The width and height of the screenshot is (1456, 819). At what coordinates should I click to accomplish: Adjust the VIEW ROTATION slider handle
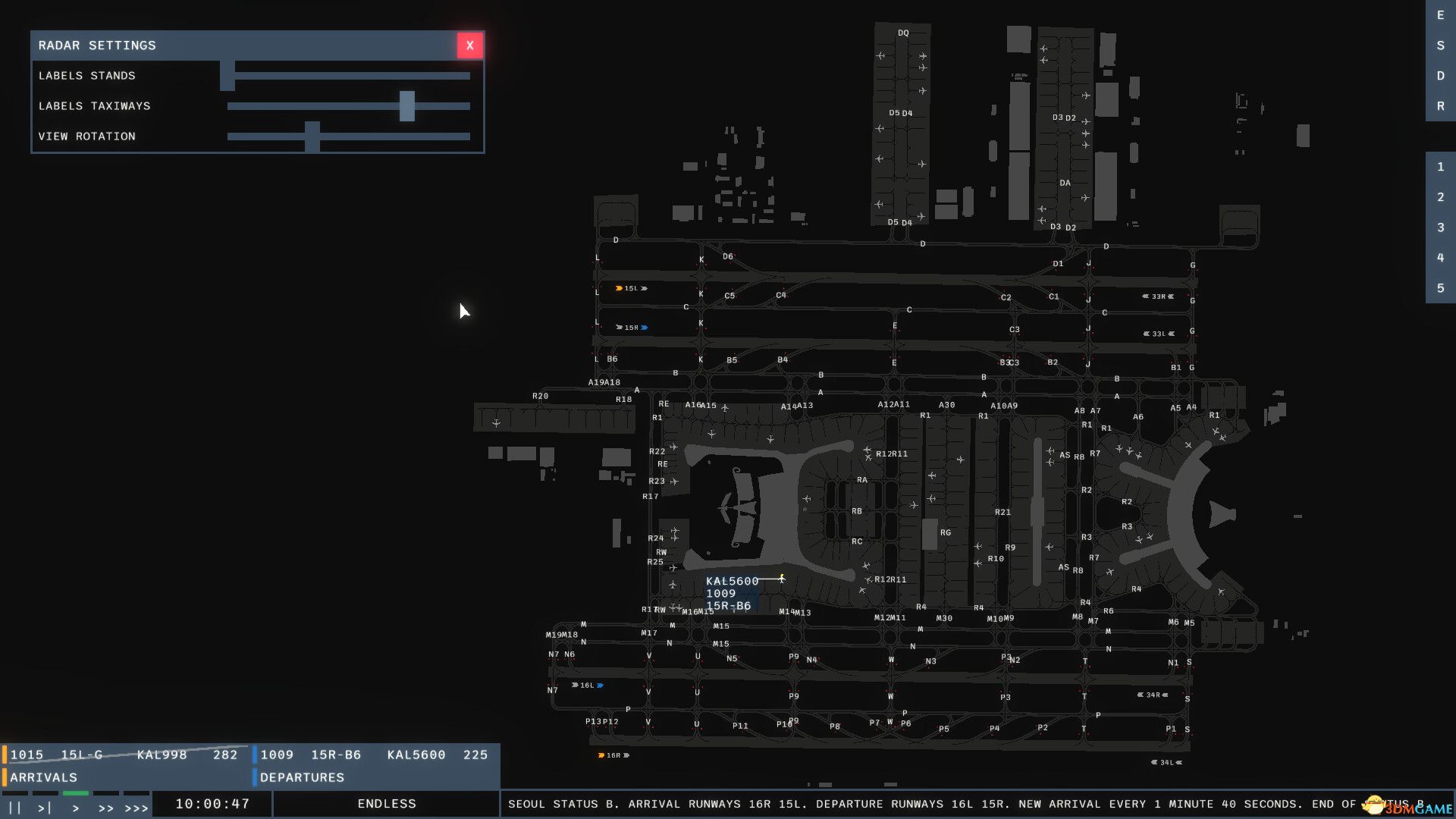(x=313, y=136)
